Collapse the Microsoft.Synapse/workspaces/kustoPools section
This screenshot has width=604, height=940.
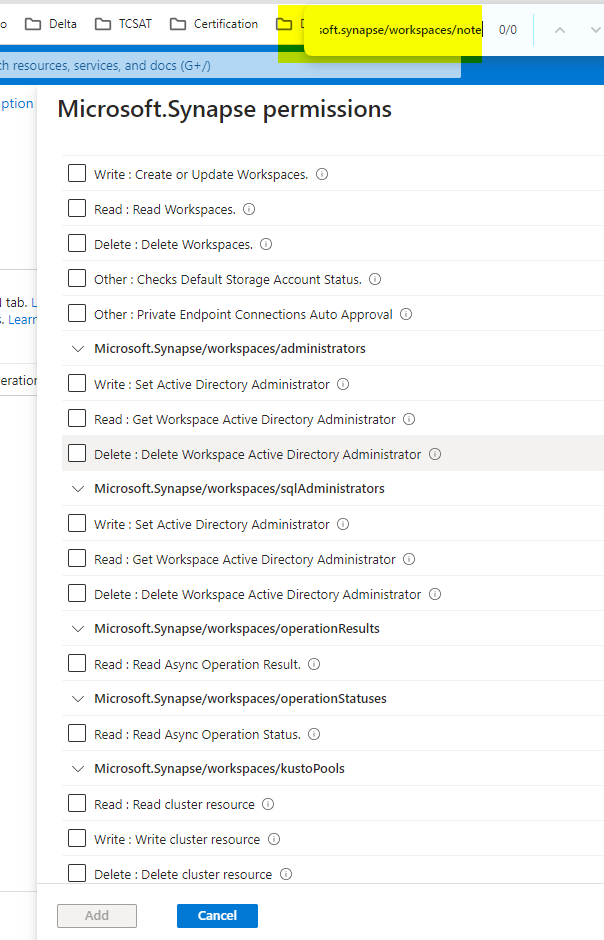pyautogui.click(x=80, y=768)
